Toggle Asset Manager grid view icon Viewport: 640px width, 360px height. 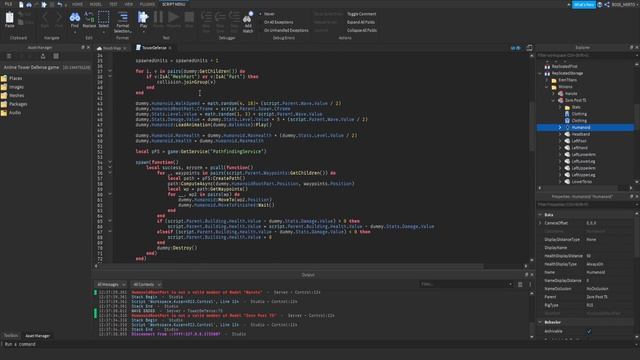tap(56, 56)
